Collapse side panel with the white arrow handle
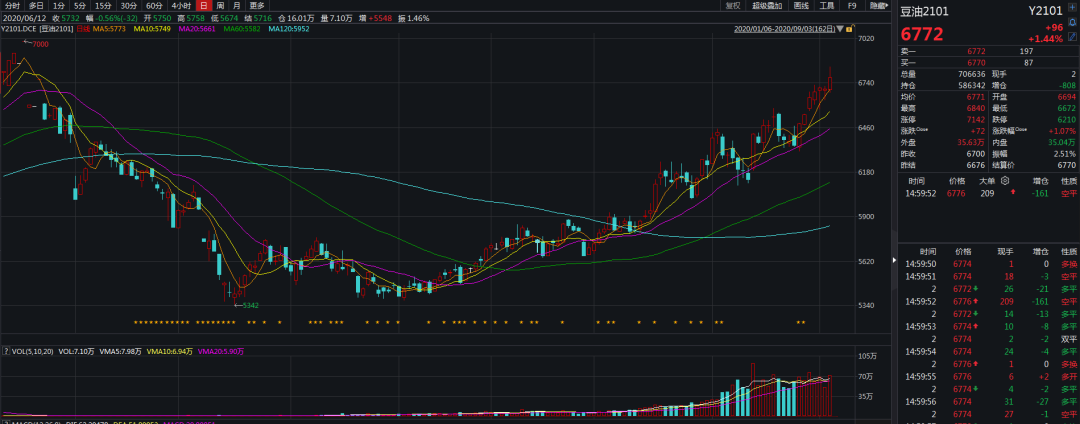The width and height of the screenshot is (1080, 424). coord(894,262)
